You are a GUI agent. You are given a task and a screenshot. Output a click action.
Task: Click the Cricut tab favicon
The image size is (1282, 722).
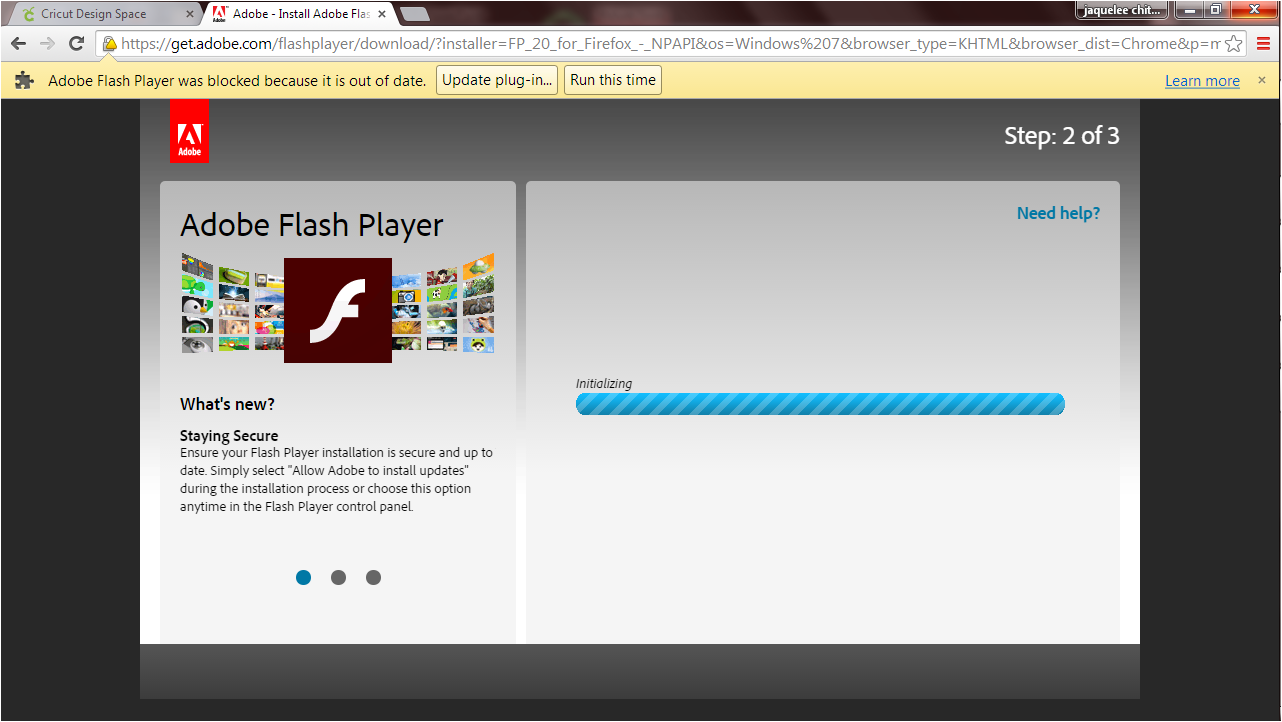pyautogui.click(x=28, y=14)
